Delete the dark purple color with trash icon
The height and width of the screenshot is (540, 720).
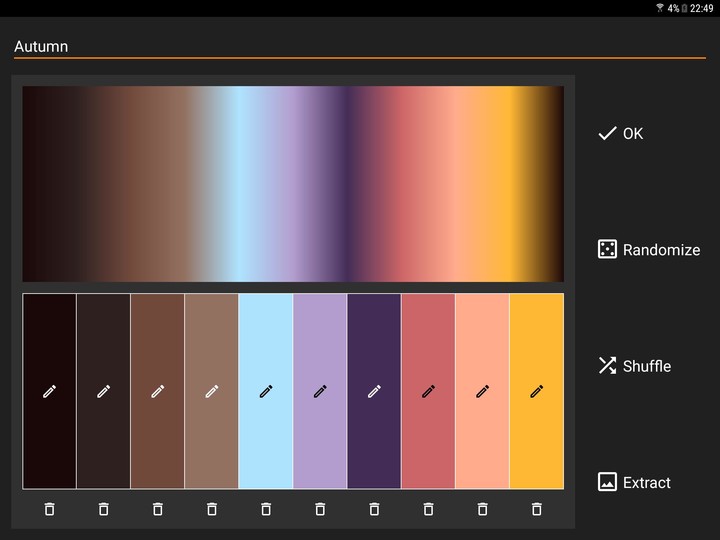click(374, 509)
